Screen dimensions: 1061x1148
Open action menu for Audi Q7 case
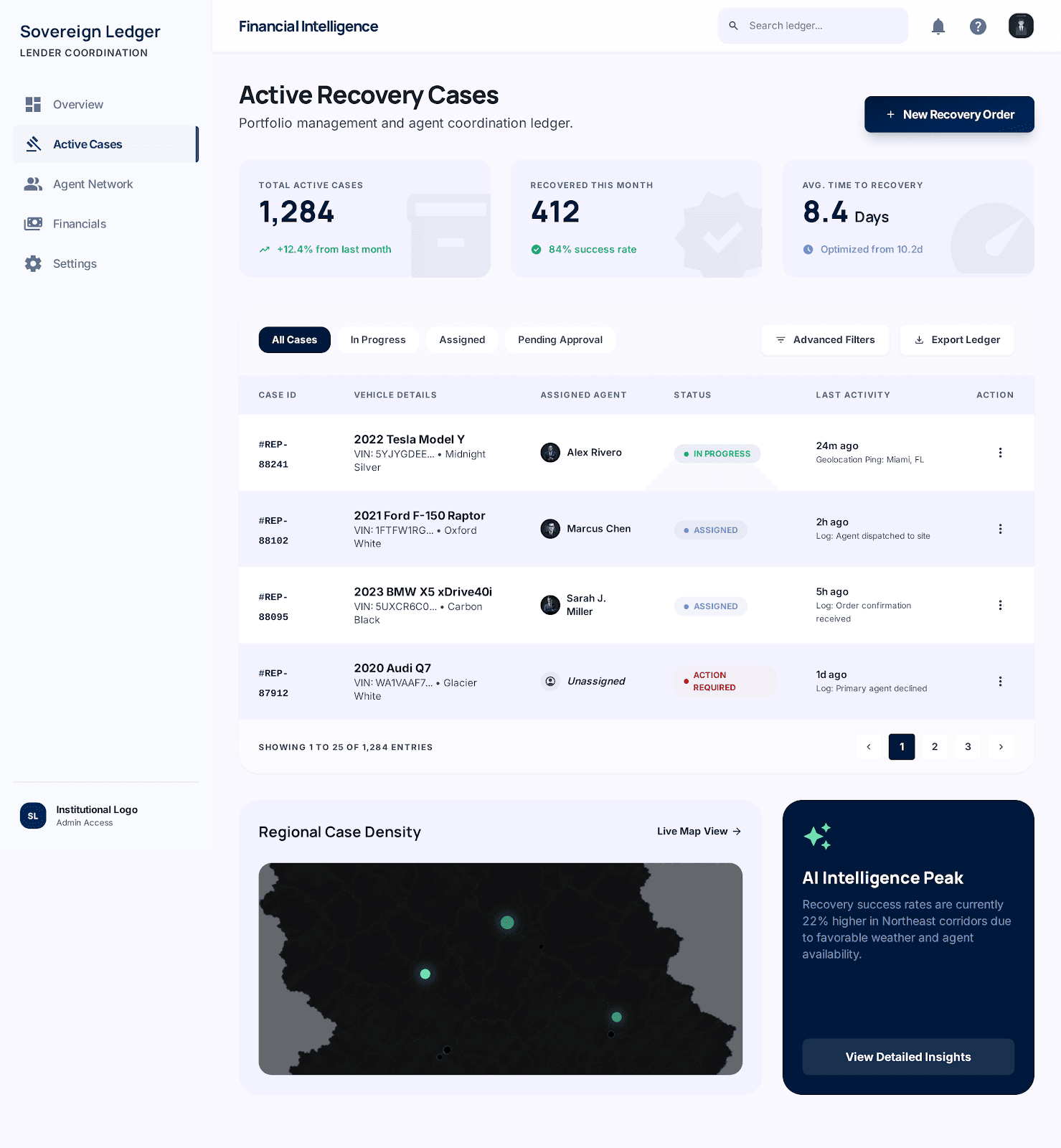pyautogui.click(x=1000, y=682)
